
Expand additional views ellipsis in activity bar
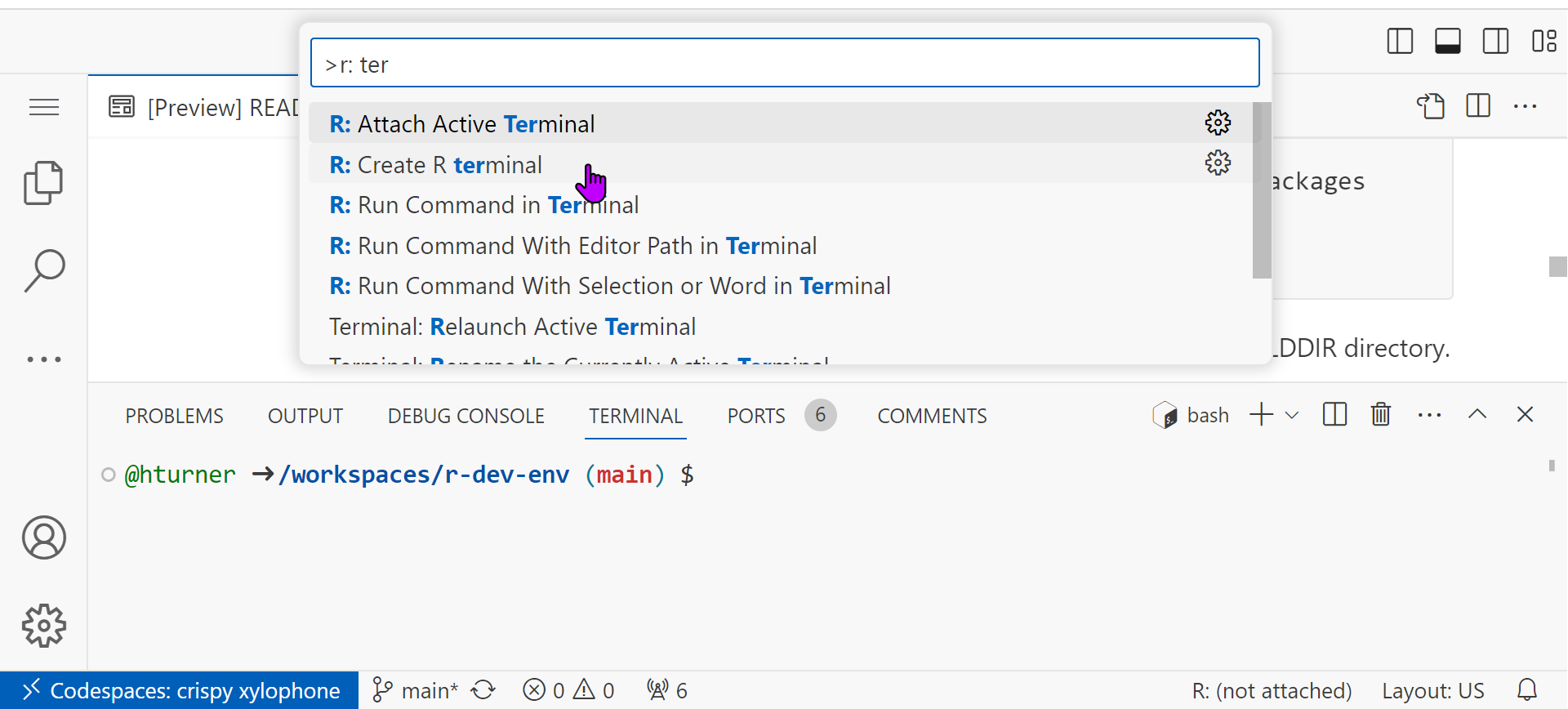(43, 359)
